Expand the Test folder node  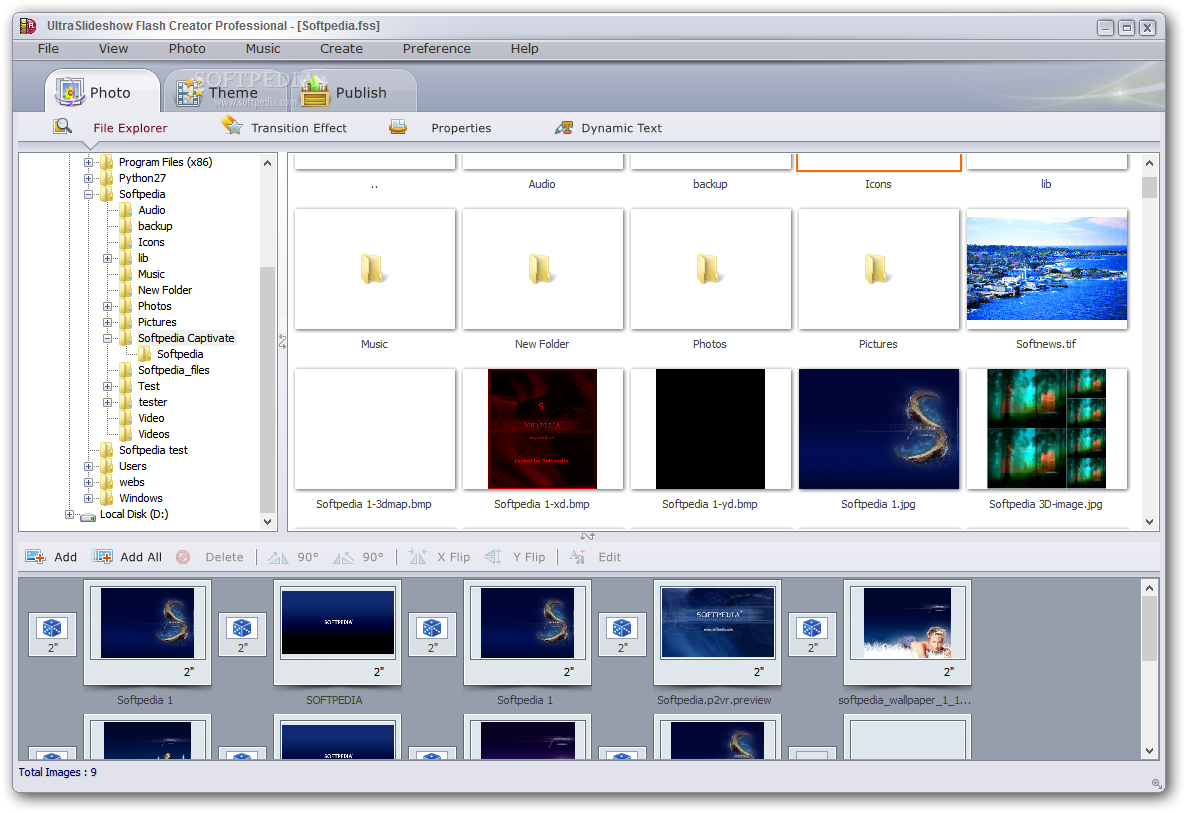(107, 386)
